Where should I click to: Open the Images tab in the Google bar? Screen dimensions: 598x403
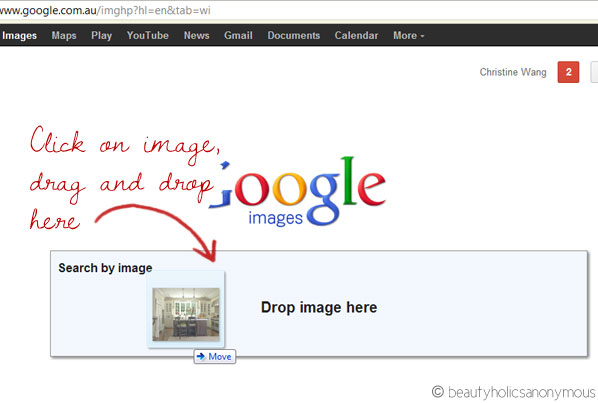(x=19, y=35)
